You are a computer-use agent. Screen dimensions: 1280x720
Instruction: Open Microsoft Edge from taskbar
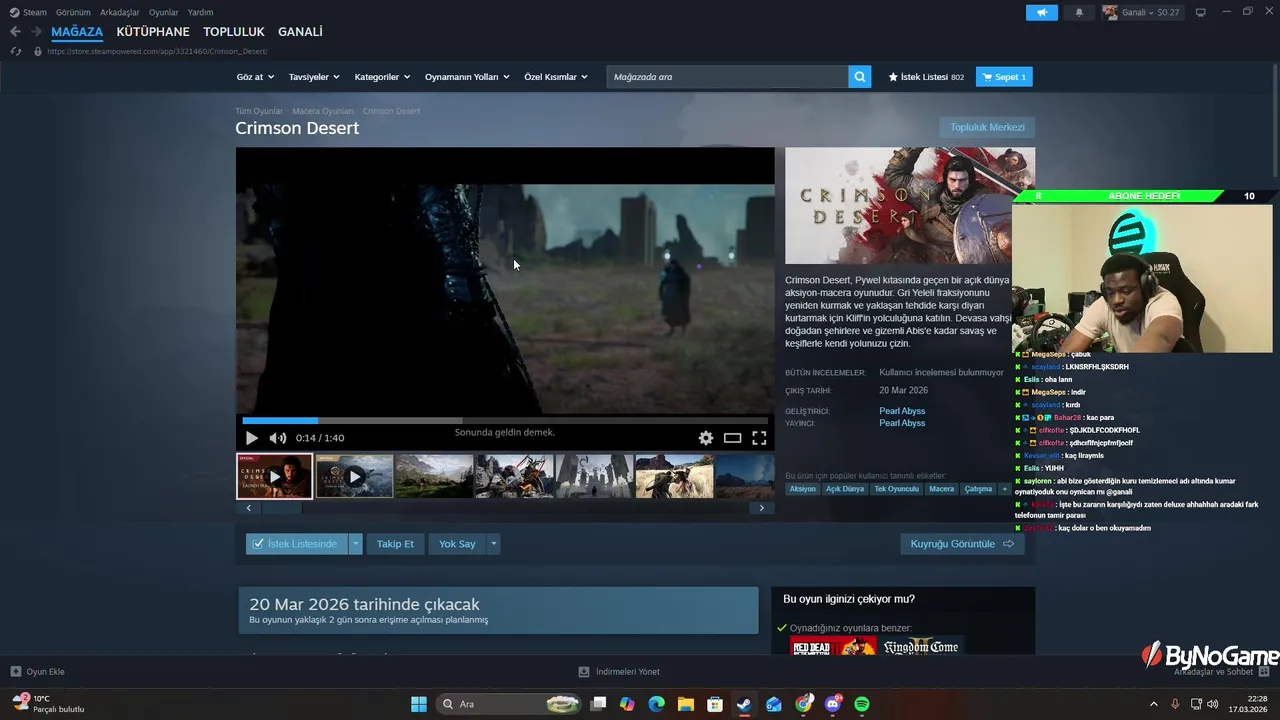tap(656, 704)
